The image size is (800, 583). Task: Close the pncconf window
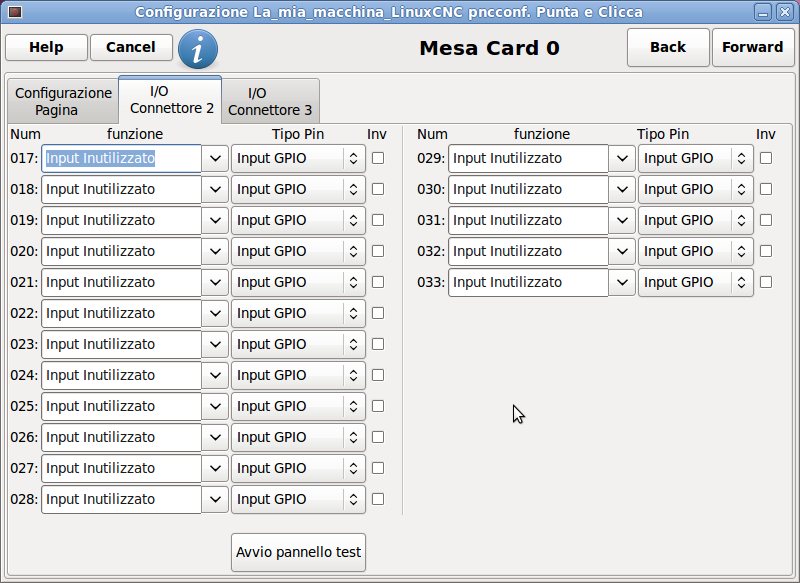click(x=785, y=12)
